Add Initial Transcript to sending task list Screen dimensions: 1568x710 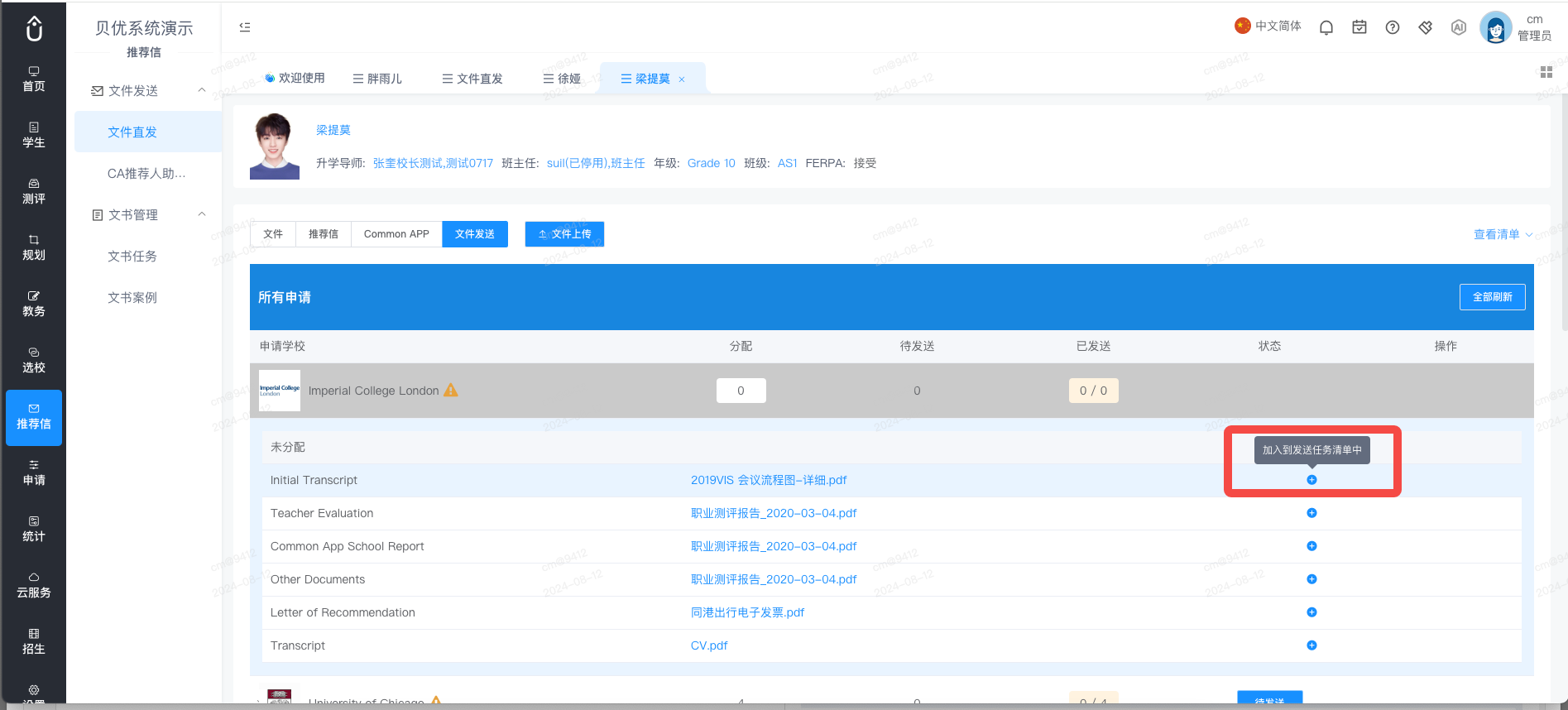click(x=1311, y=480)
